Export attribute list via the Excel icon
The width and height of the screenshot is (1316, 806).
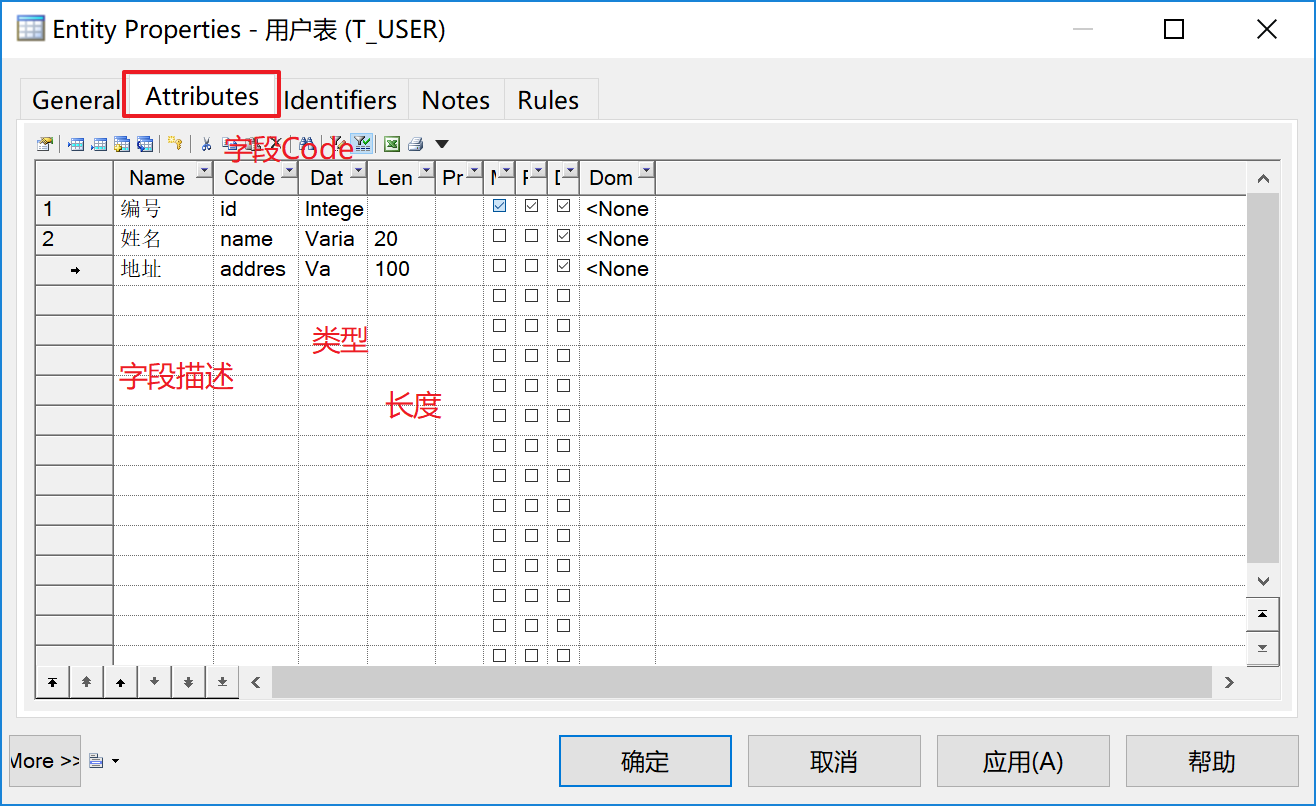(x=391, y=143)
